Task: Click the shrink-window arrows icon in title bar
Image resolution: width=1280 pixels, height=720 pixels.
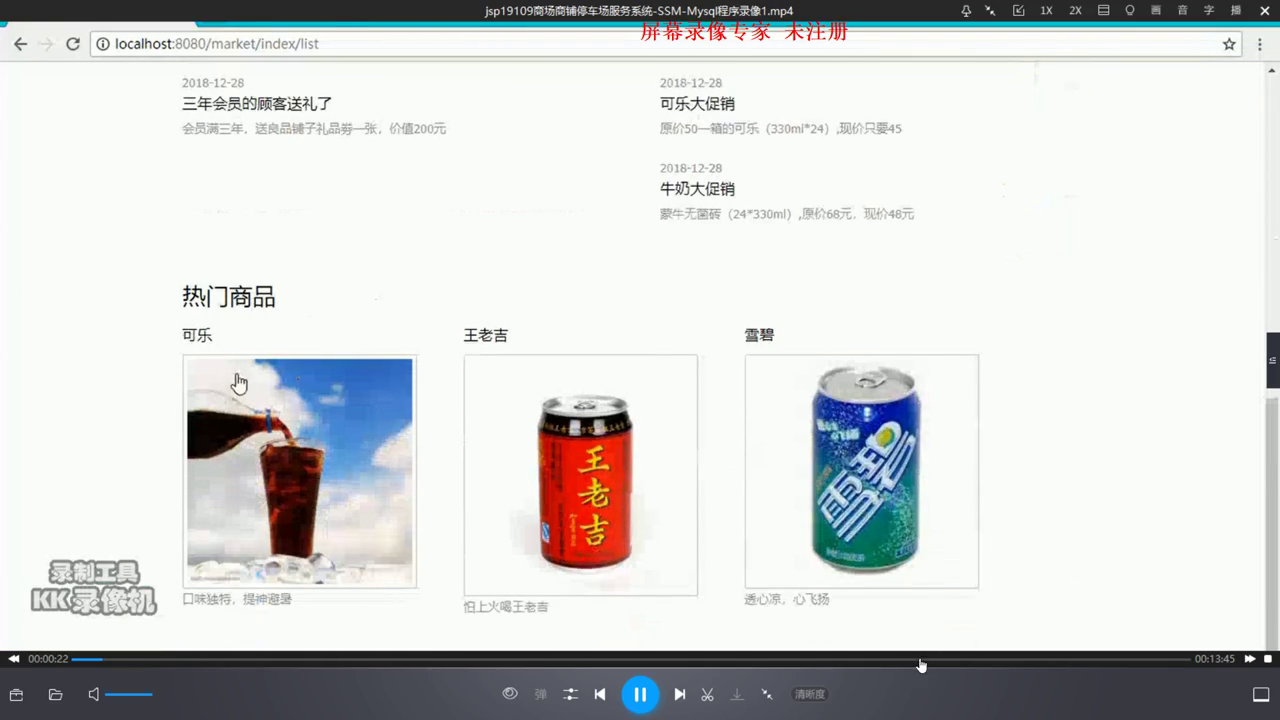Action: click(991, 10)
